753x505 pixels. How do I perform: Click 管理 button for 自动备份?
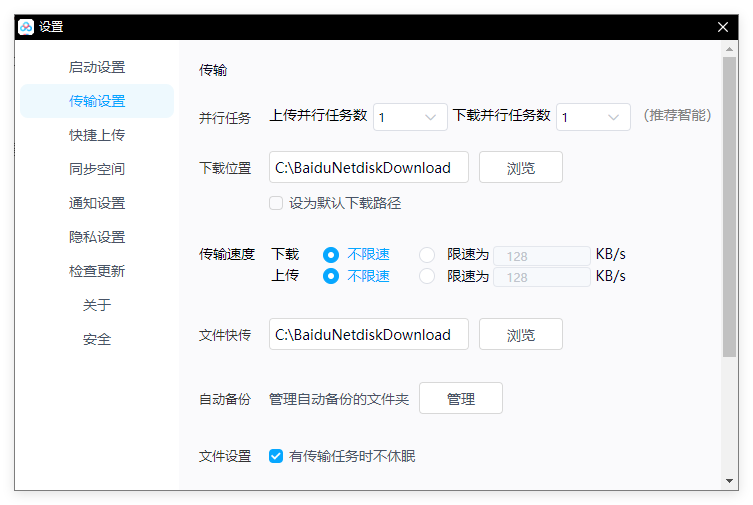coord(461,398)
